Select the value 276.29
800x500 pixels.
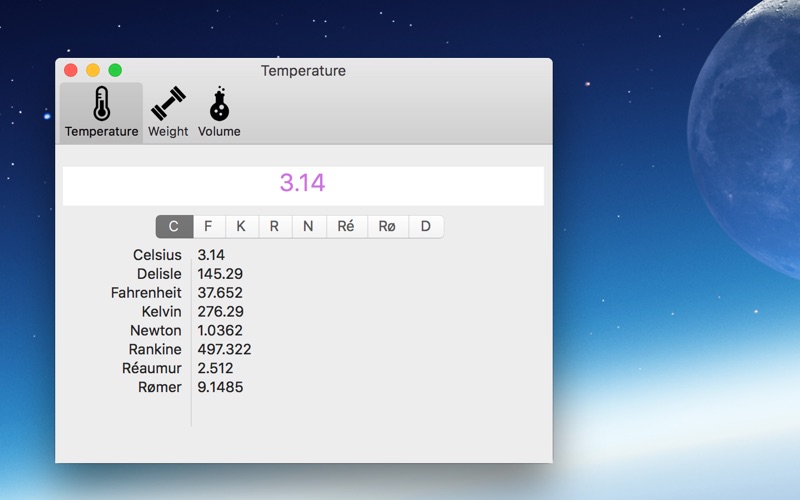pyautogui.click(x=220, y=311)
